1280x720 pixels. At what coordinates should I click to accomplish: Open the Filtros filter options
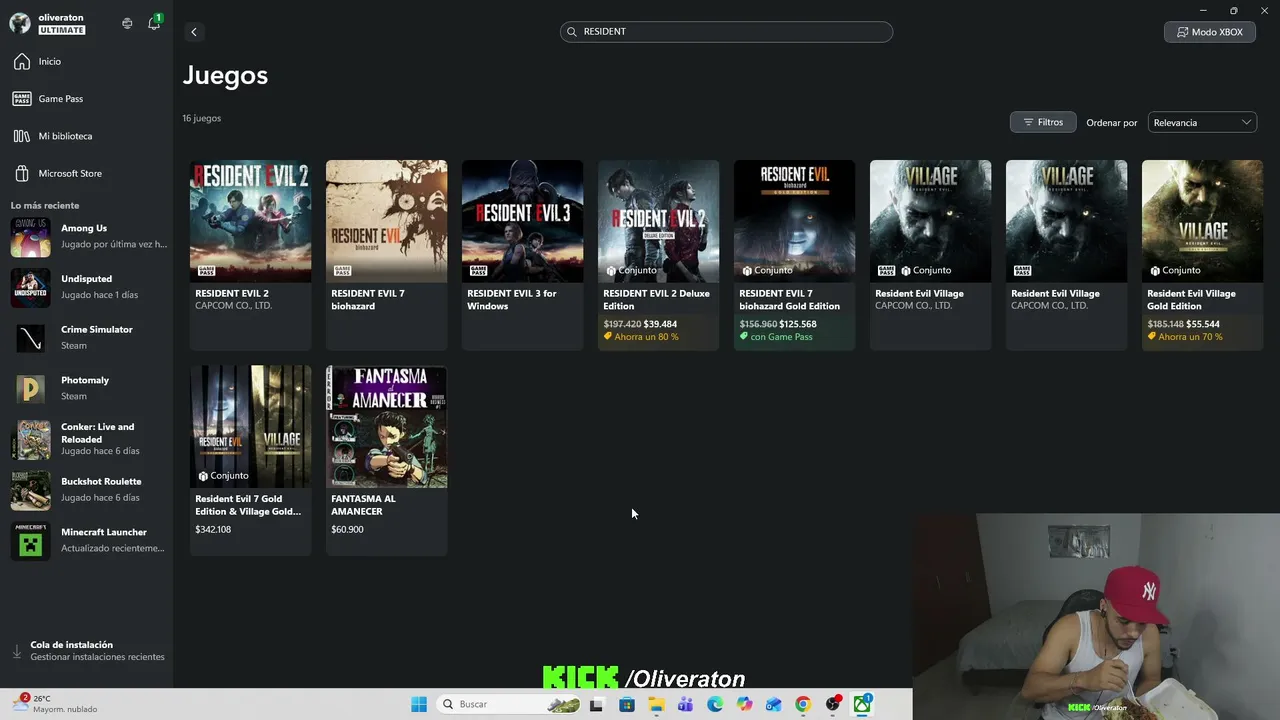[x=1043, y=122]
